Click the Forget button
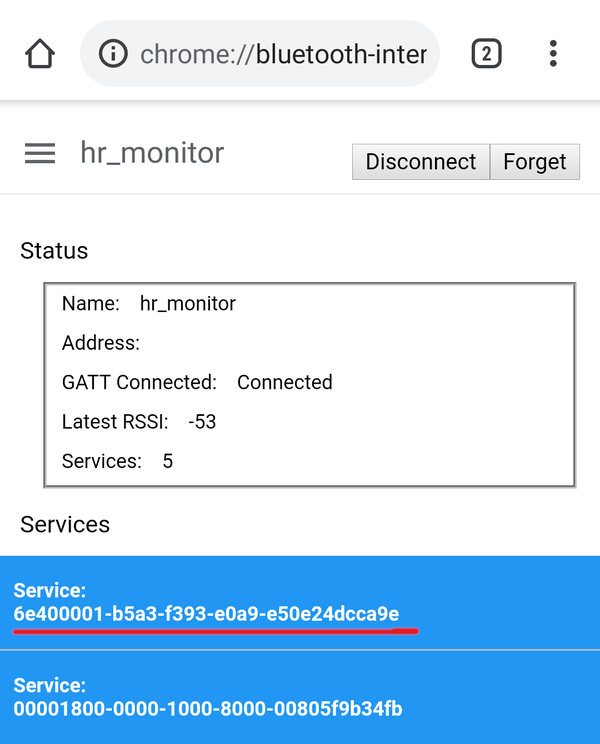The image size is (600, 744). coord(535,162)
